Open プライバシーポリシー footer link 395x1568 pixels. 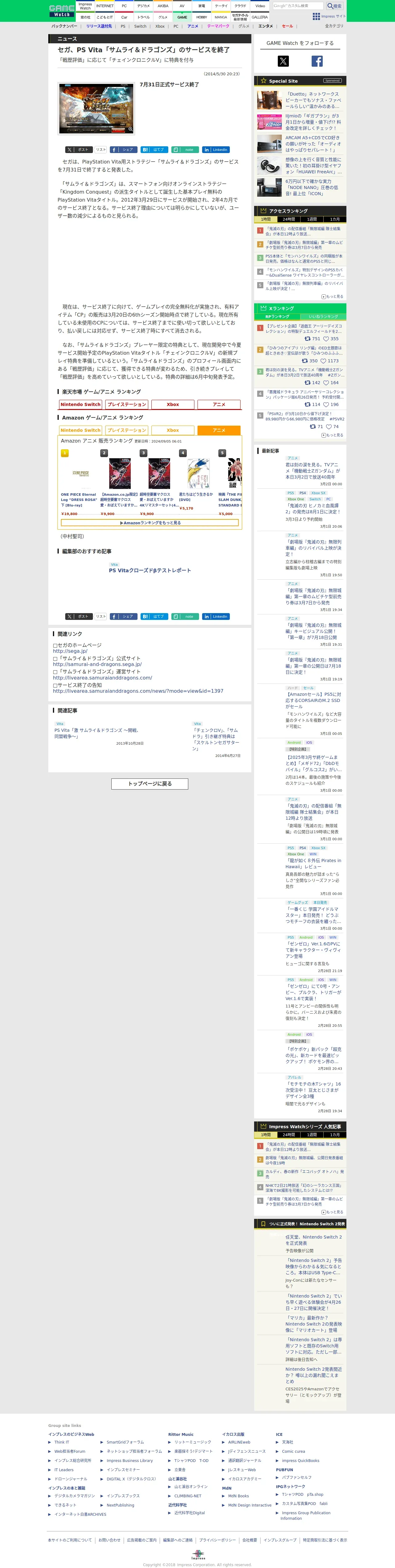pyautogui.click(x=217, y=1540)
